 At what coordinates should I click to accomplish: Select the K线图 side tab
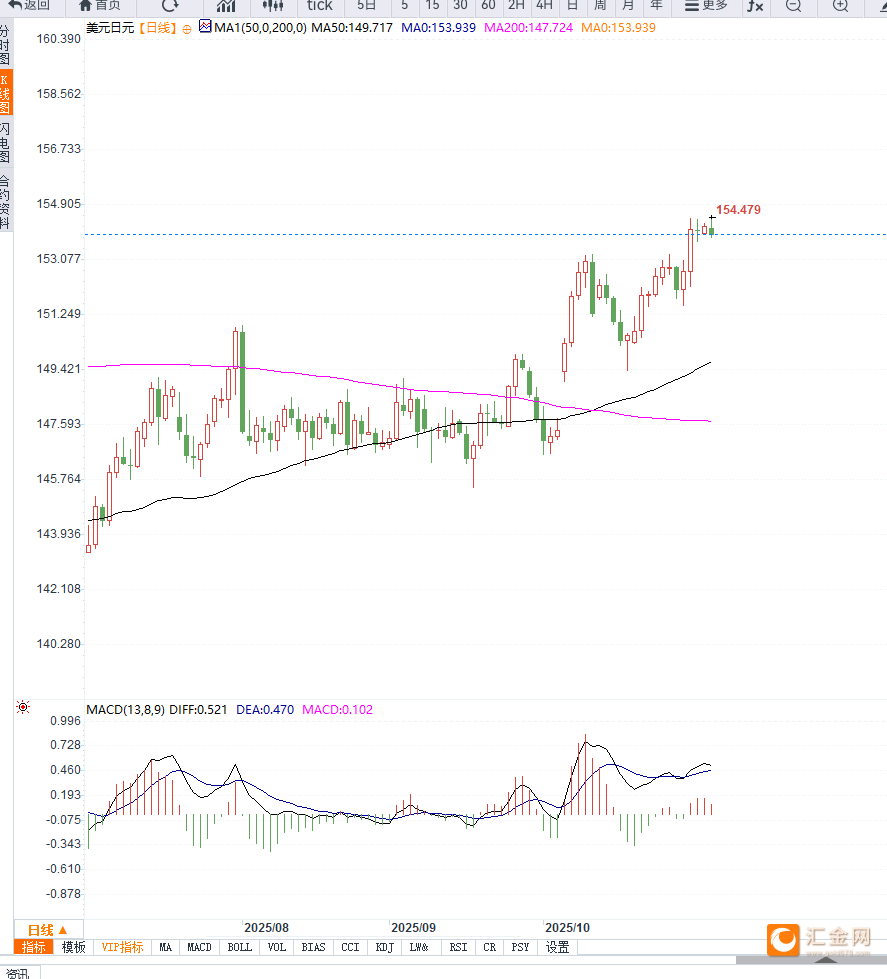6,93
